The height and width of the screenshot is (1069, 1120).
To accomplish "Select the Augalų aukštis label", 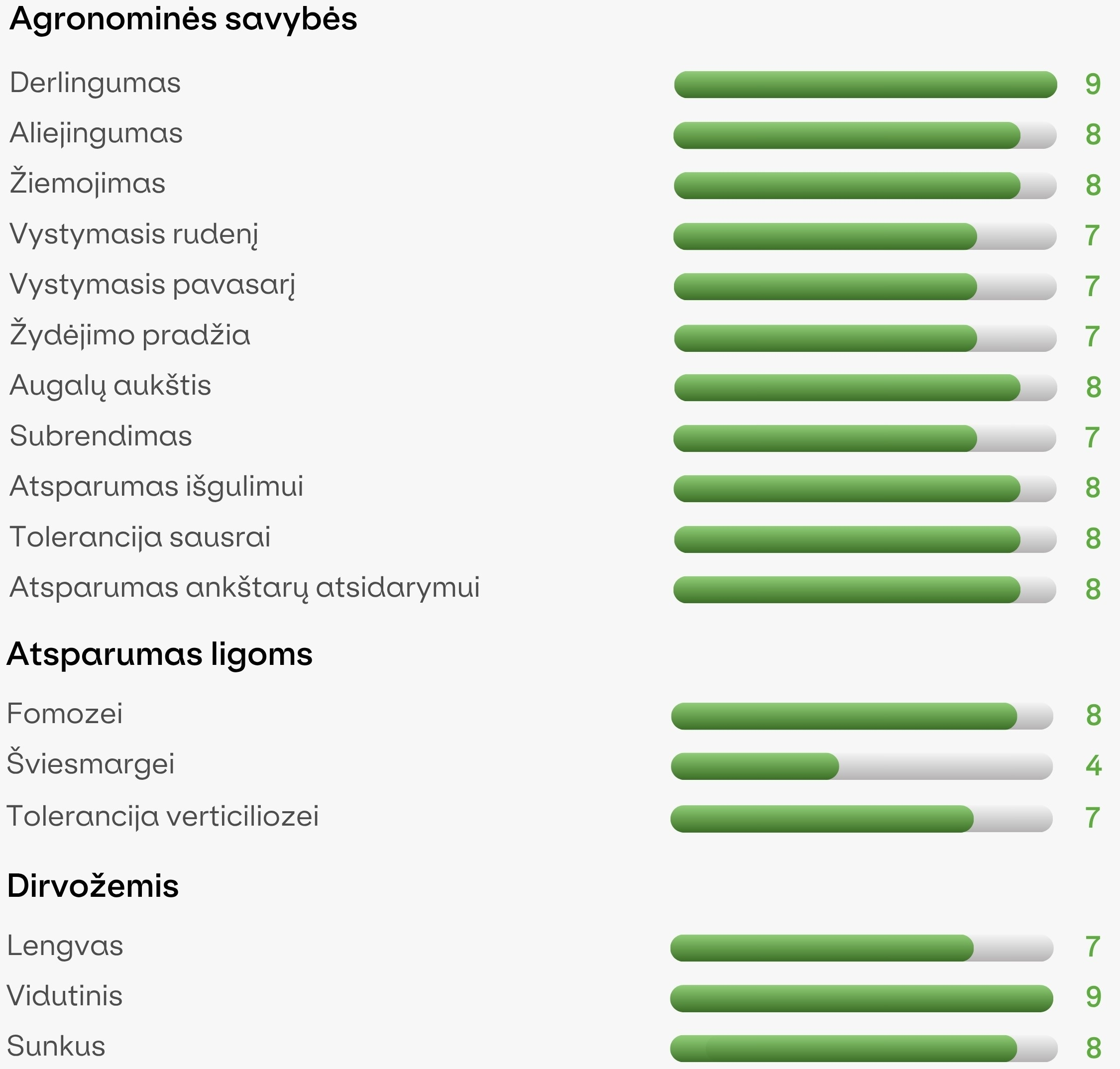I will pyautogui.click(x=111, y=386).
